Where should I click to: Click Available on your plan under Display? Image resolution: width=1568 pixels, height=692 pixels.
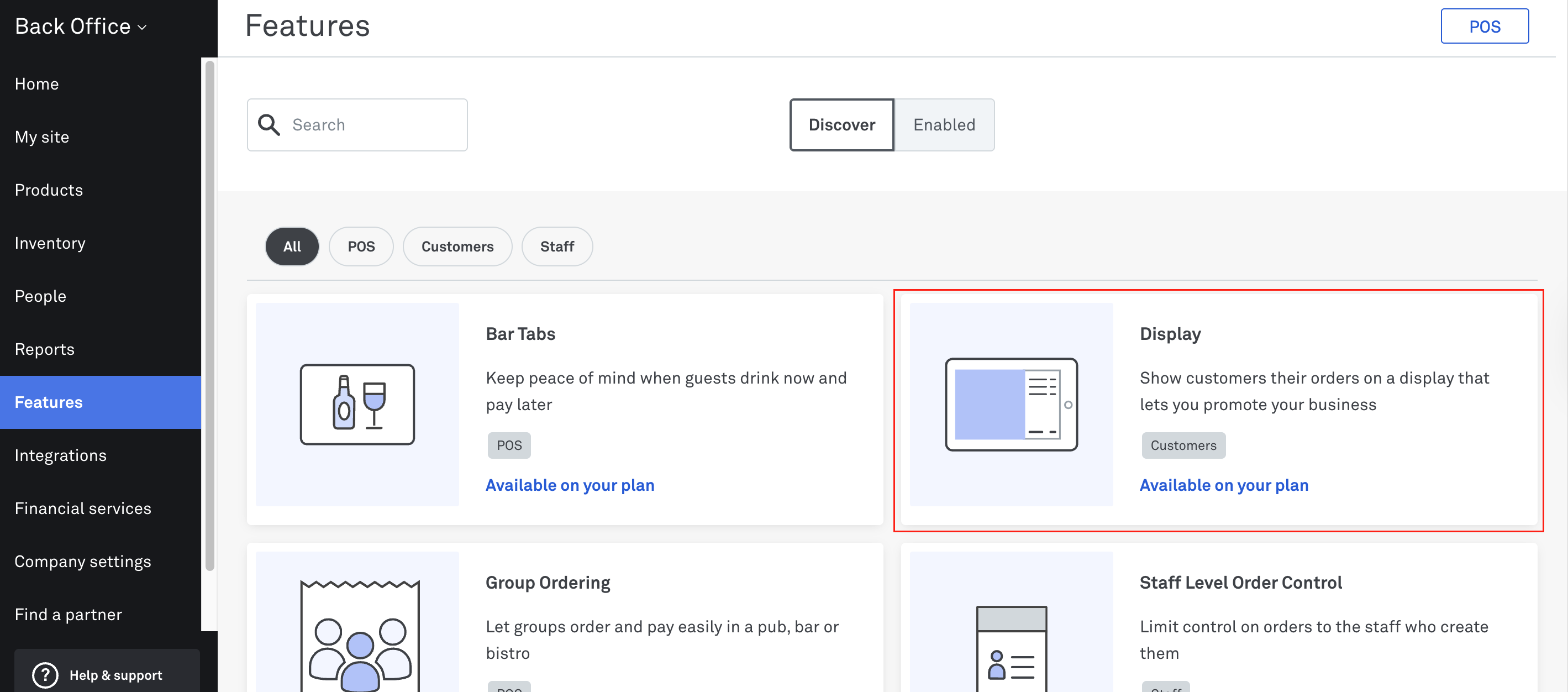point(1224,485)
